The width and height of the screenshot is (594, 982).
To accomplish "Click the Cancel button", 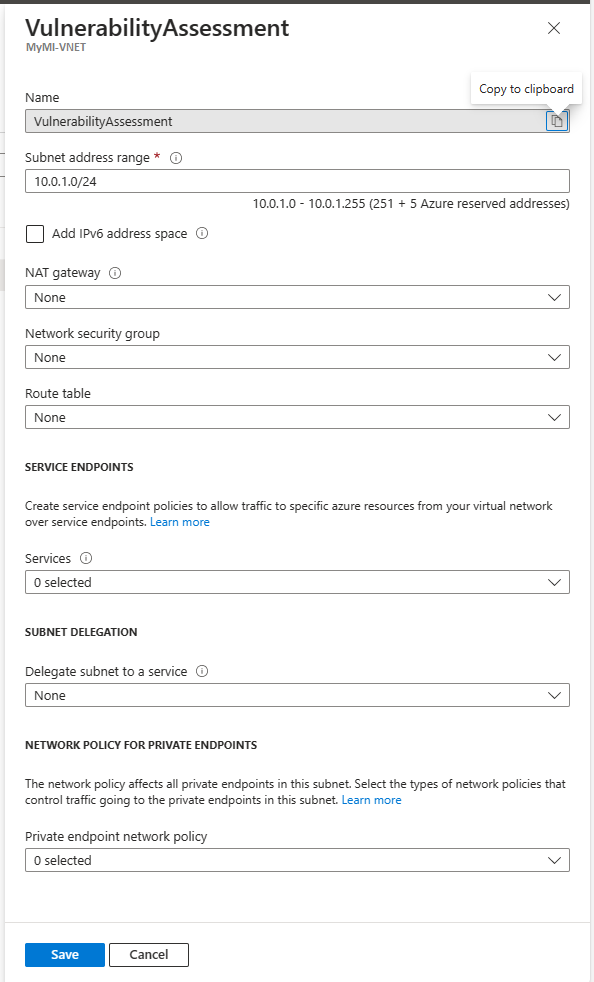I will pyautogui.click(x=148, y=954).
